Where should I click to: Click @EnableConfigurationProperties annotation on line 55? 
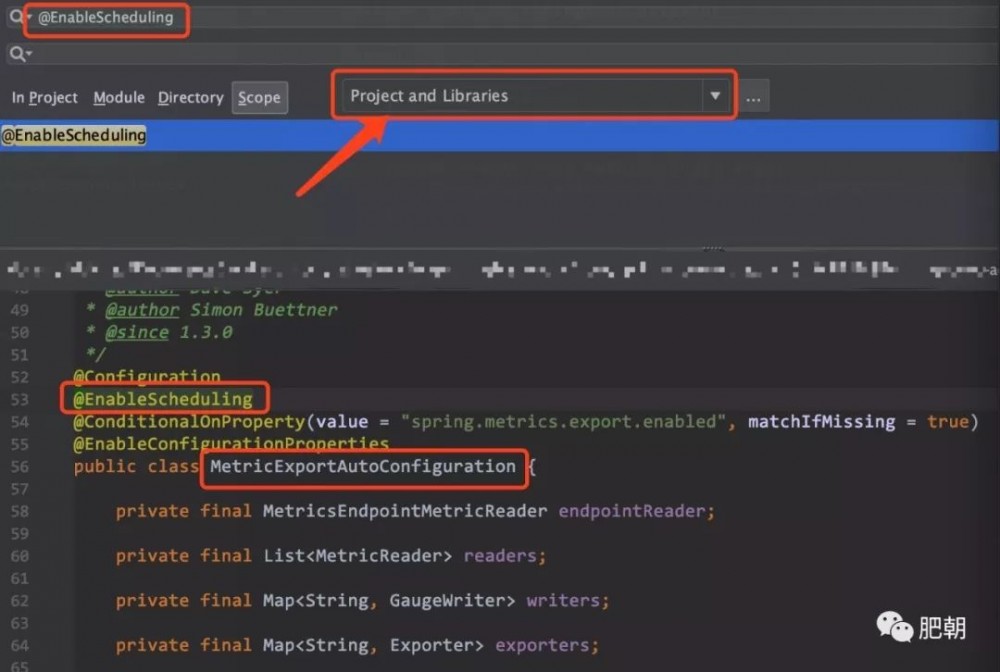coord(231,444)
